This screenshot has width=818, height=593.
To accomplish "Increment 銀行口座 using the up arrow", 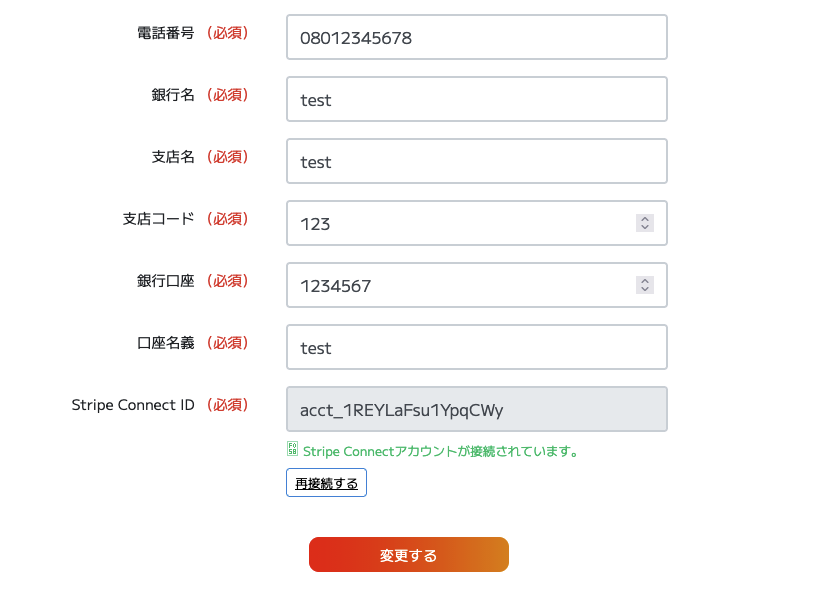I will point(645,281).
